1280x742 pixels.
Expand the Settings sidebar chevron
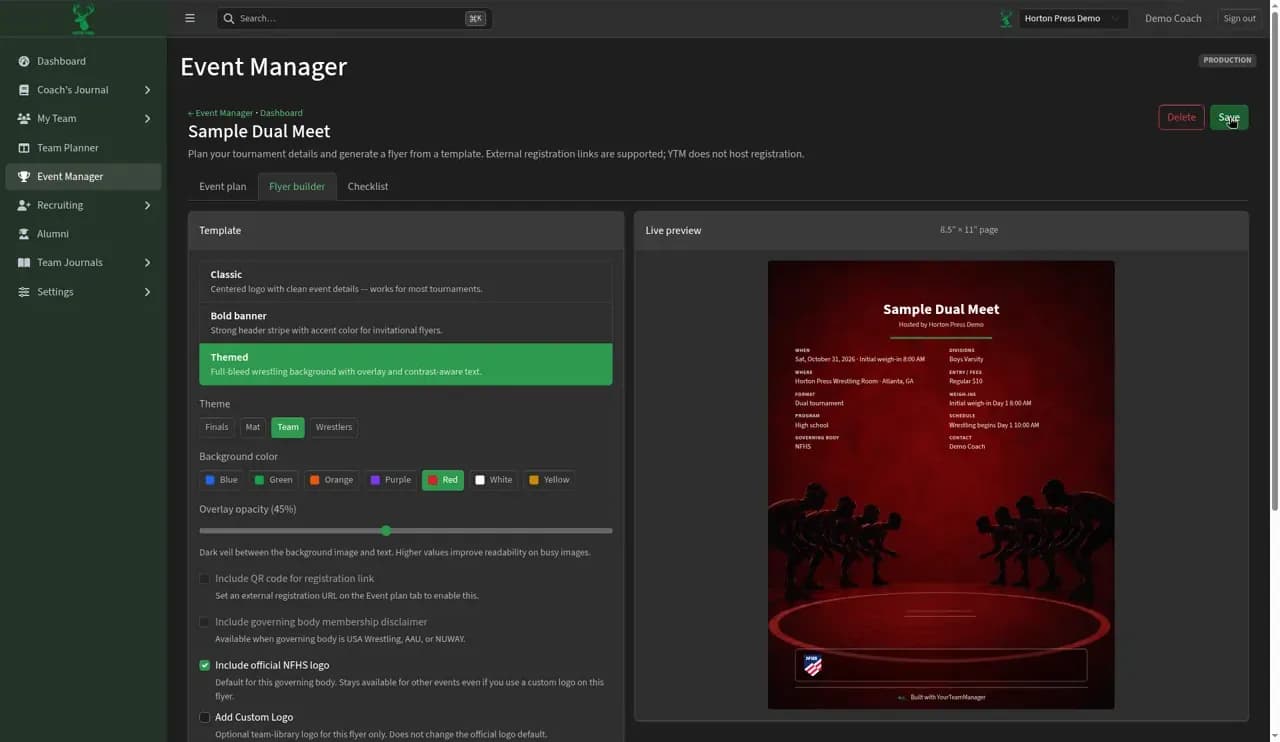pyautogui.click(x=147, y=292)
